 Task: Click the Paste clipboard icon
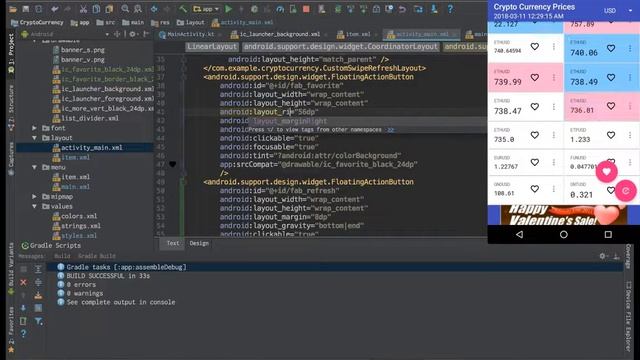pos(109,9)
